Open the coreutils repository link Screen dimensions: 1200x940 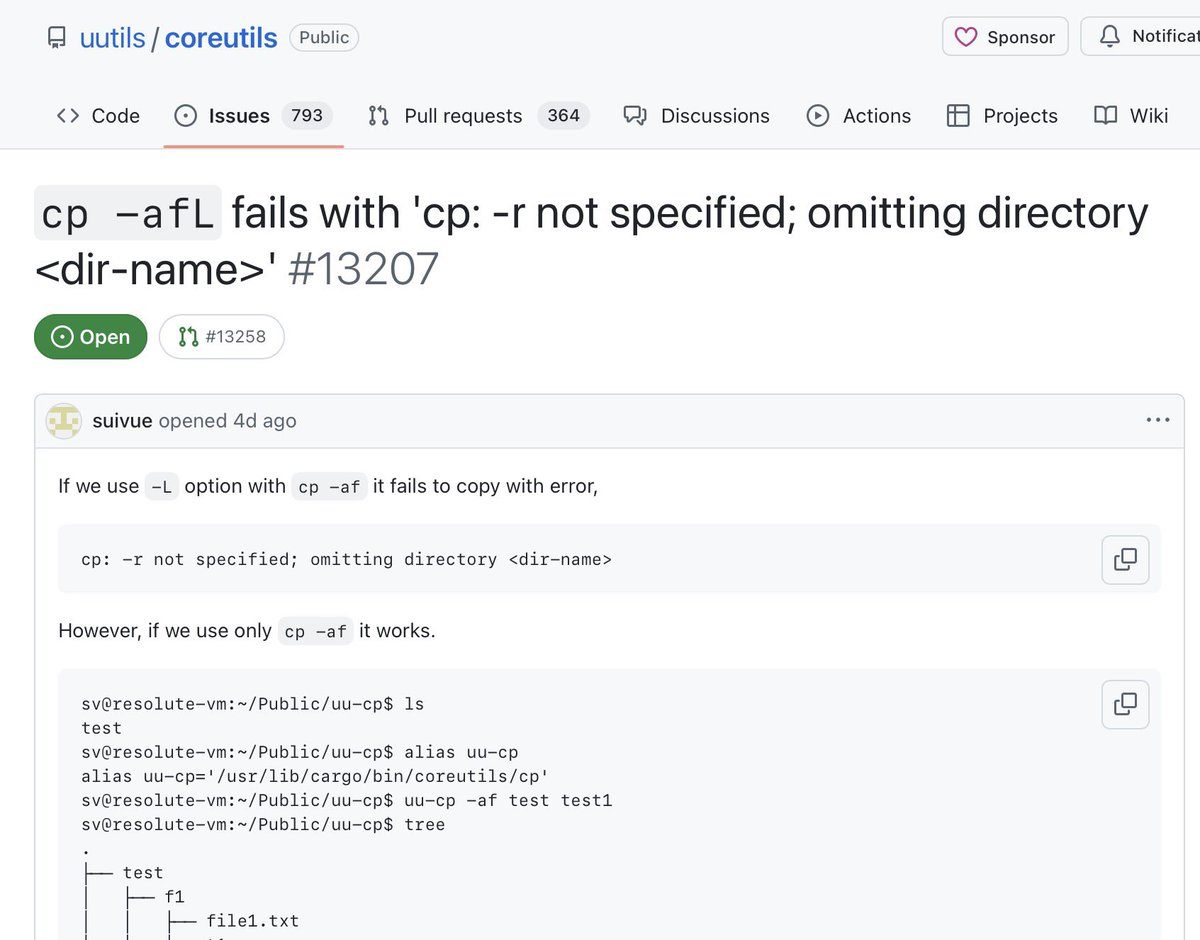221,38
